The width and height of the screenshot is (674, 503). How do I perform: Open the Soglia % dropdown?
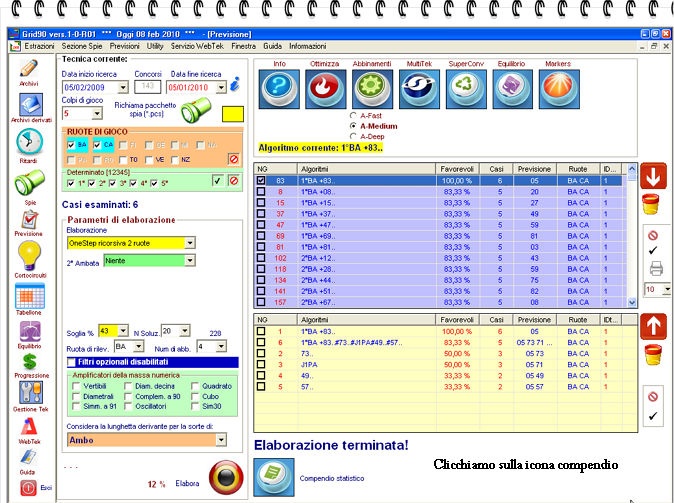(x=123, y=331)
